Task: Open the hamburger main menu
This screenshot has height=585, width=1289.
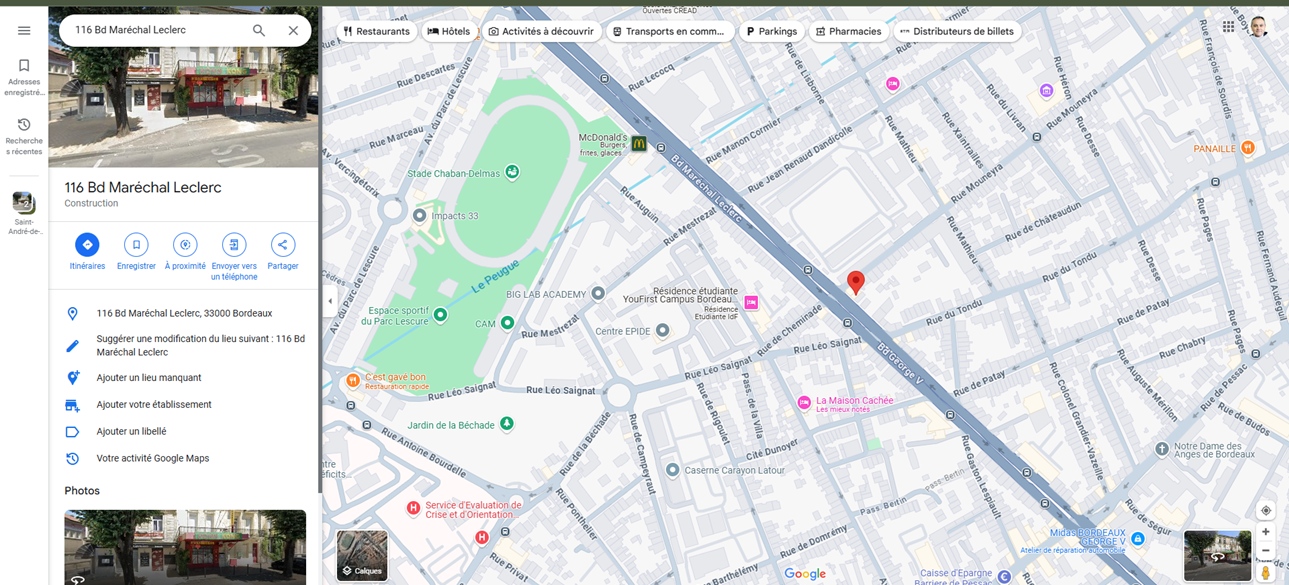Action: click(24, 31)
